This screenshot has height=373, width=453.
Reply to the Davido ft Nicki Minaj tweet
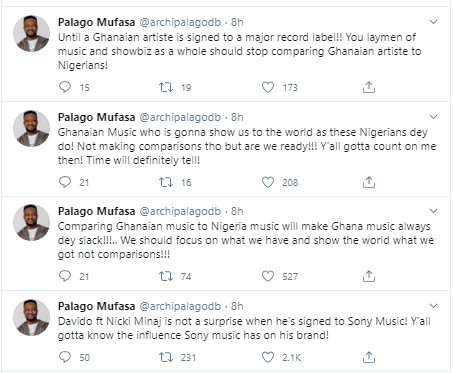pos(65,357)
